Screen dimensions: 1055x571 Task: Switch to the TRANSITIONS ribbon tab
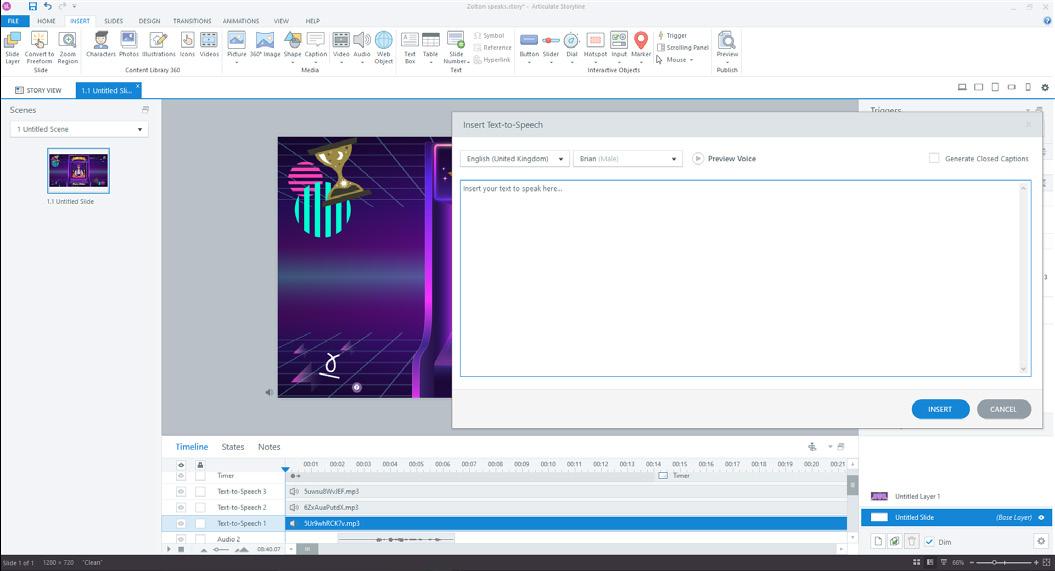(x=192, y=21)
